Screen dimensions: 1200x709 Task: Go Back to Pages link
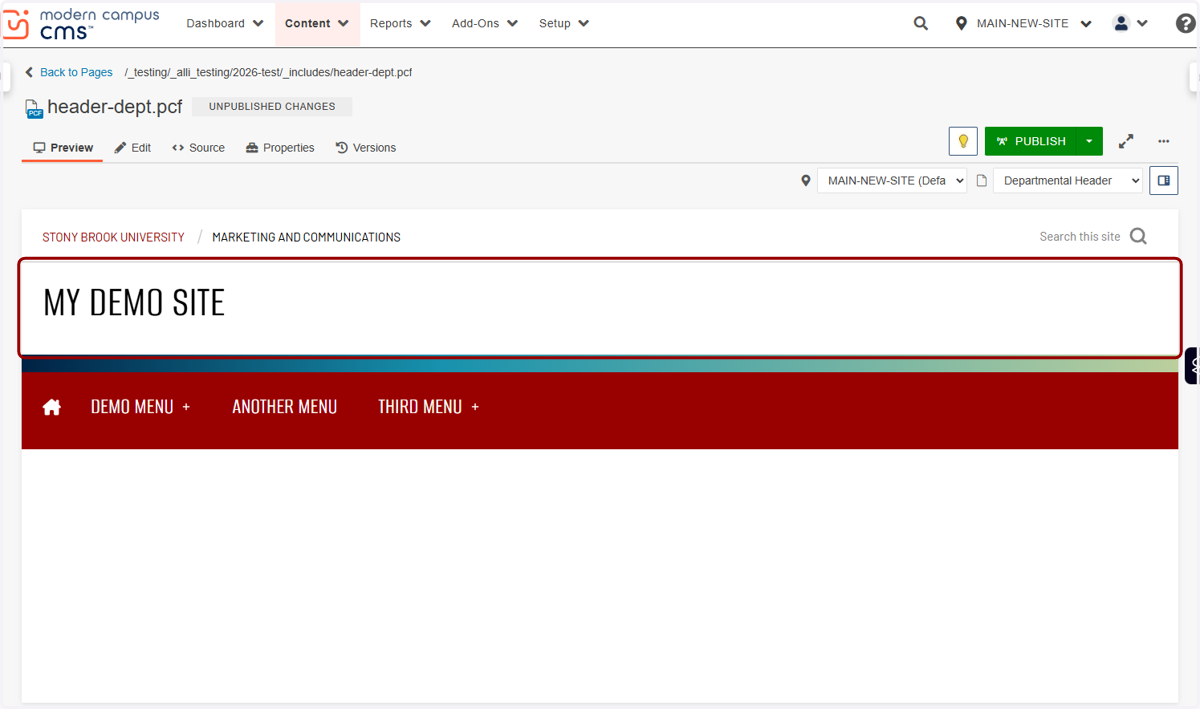click(68, 72)
